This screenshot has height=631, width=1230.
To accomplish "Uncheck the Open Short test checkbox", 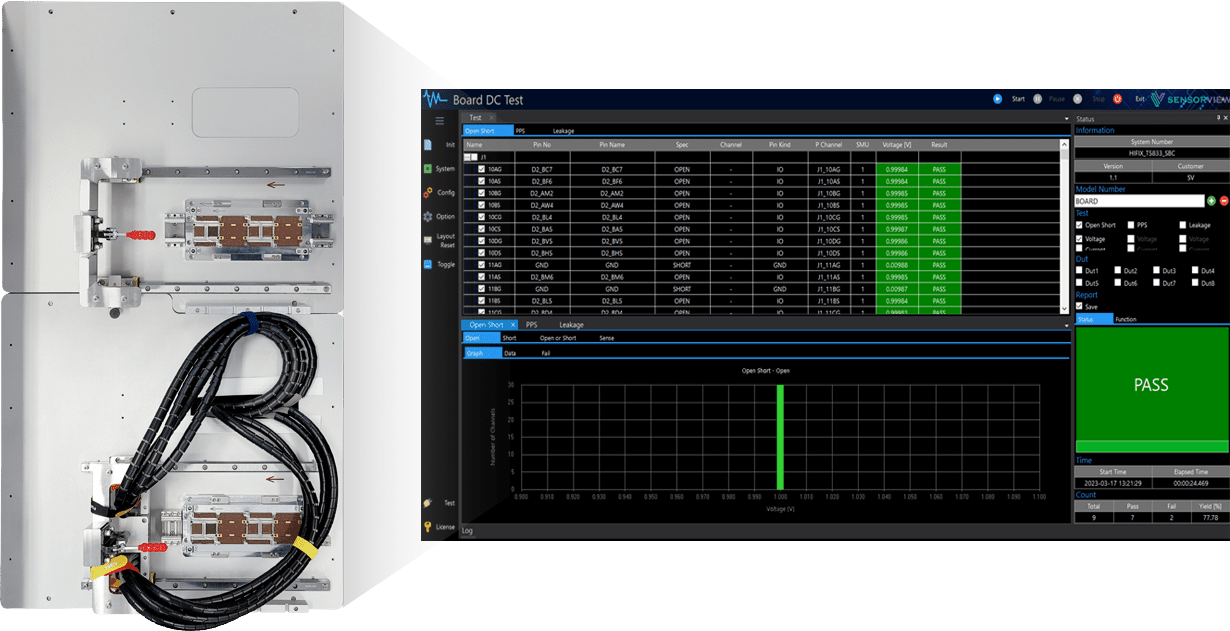I will coord(1080,225).
